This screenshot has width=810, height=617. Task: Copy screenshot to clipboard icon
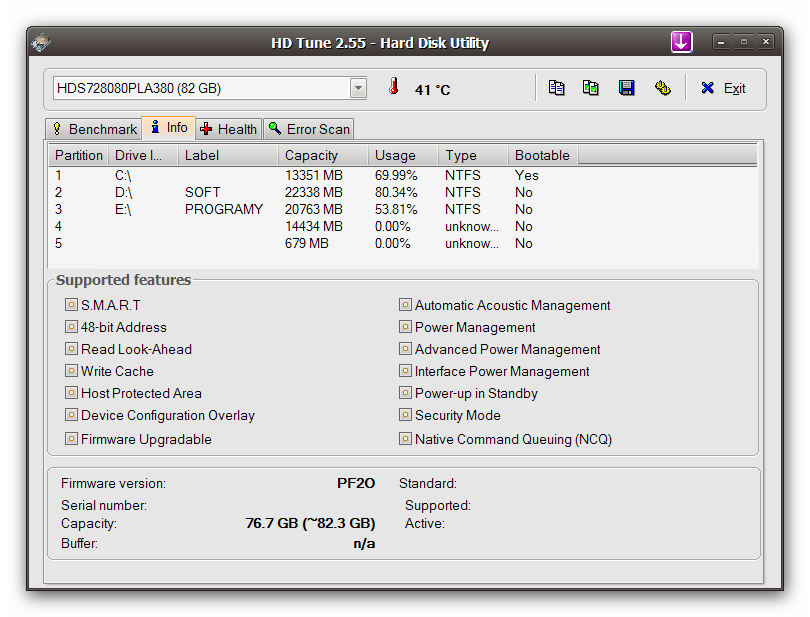[x=590, y=88]
